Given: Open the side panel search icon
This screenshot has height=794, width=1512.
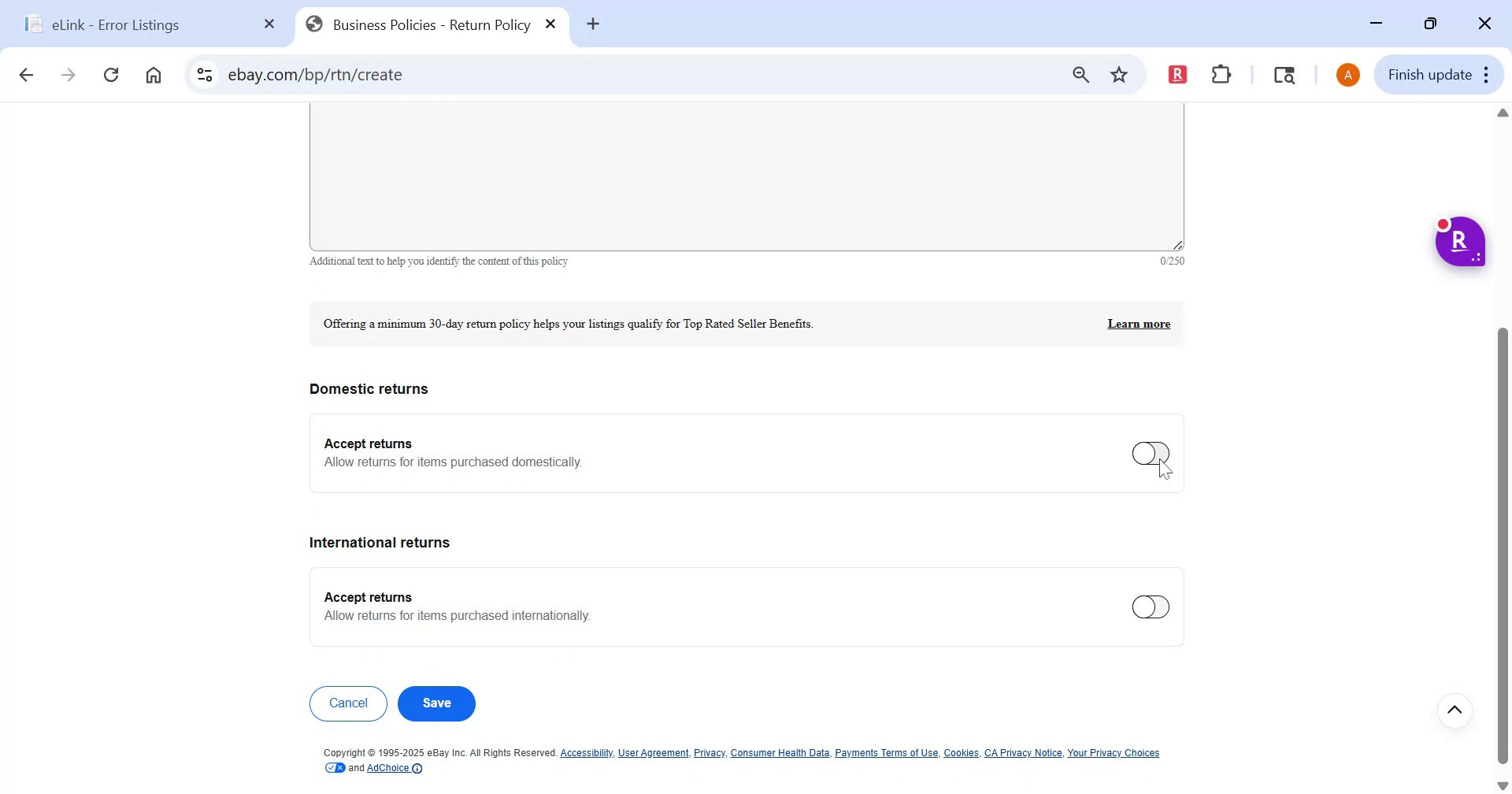Looking at the screenshot, I should click(1284, 74).
